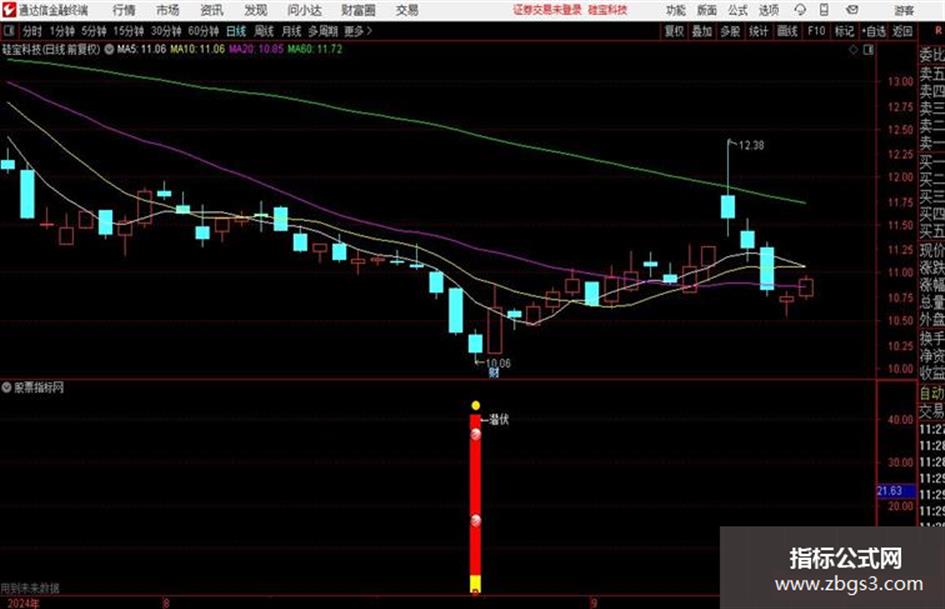
Task: Click the 返回 back button
Action: [902, 31]
